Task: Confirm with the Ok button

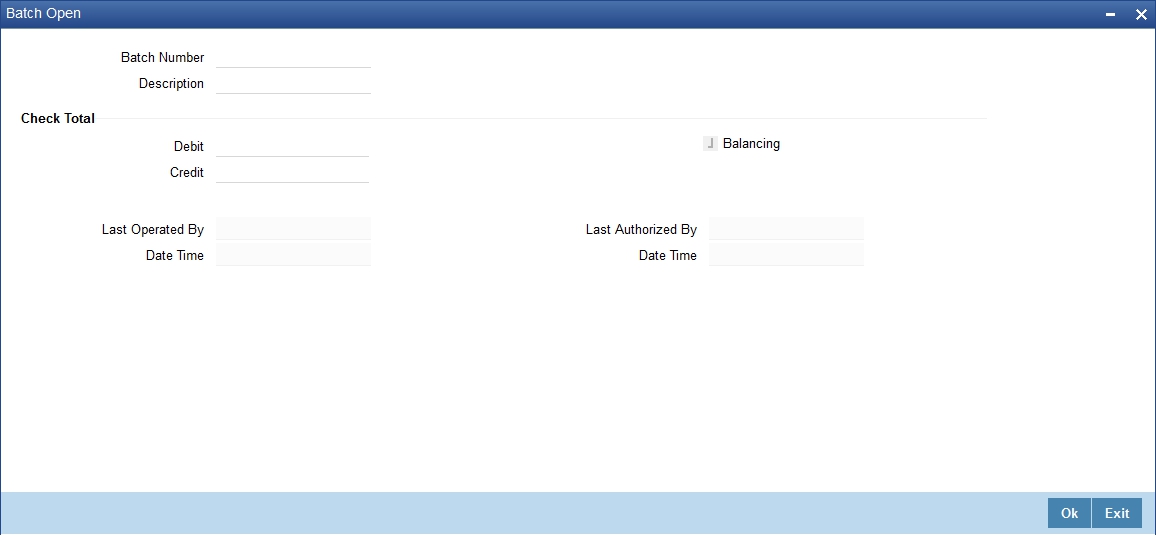Action: click(1069, 513)
